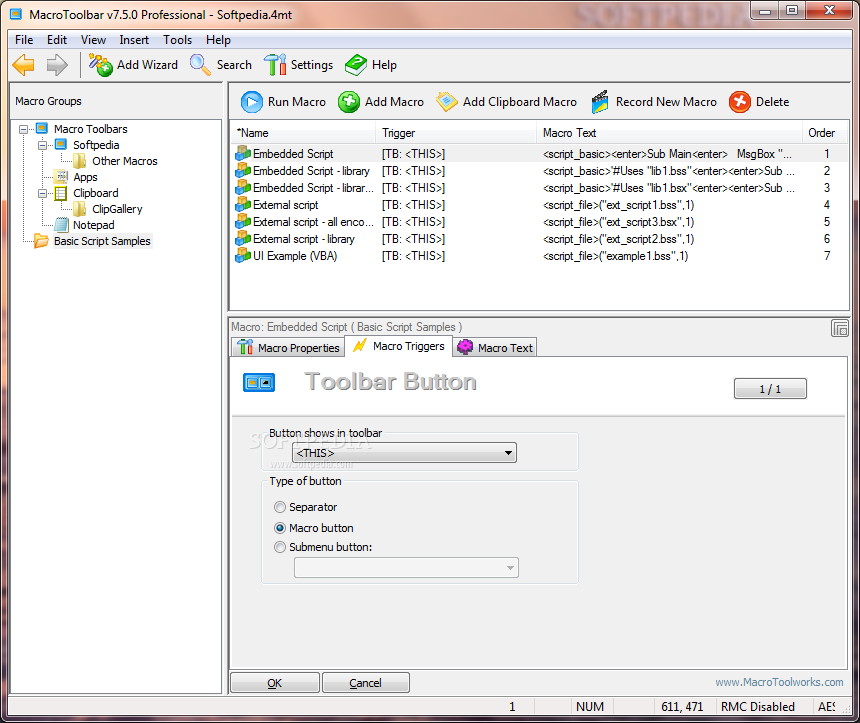Click the ext_script1.bss macro text cell
The height and width of the screenshot is (723, 860).
click(619, 205)
